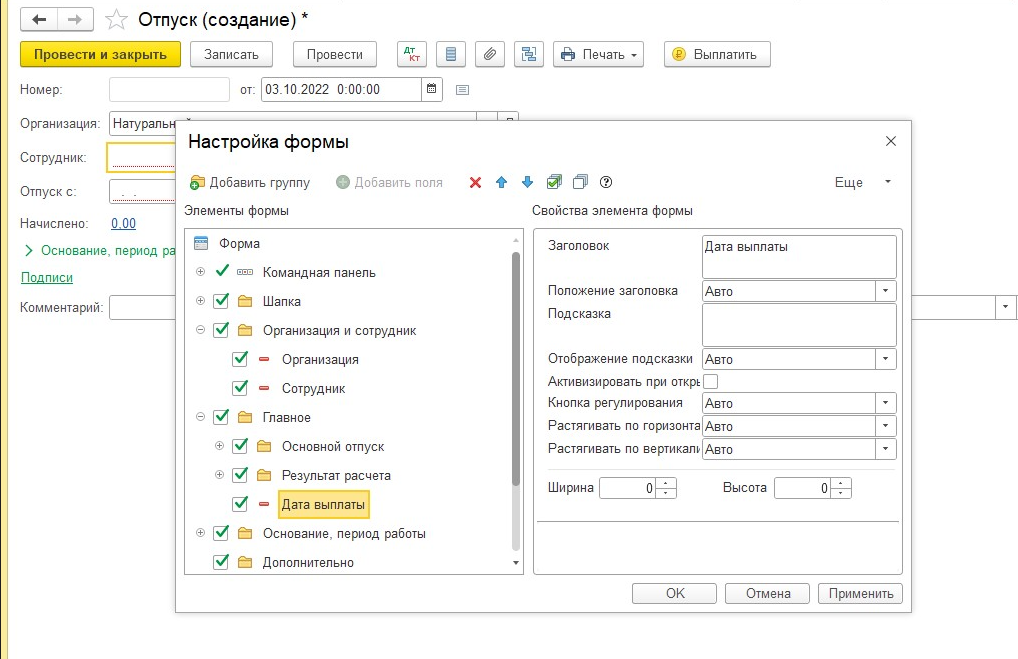This screenshot has height=659, width=1018.
Task: Open the calendar picker for the date
Action: 432,90
